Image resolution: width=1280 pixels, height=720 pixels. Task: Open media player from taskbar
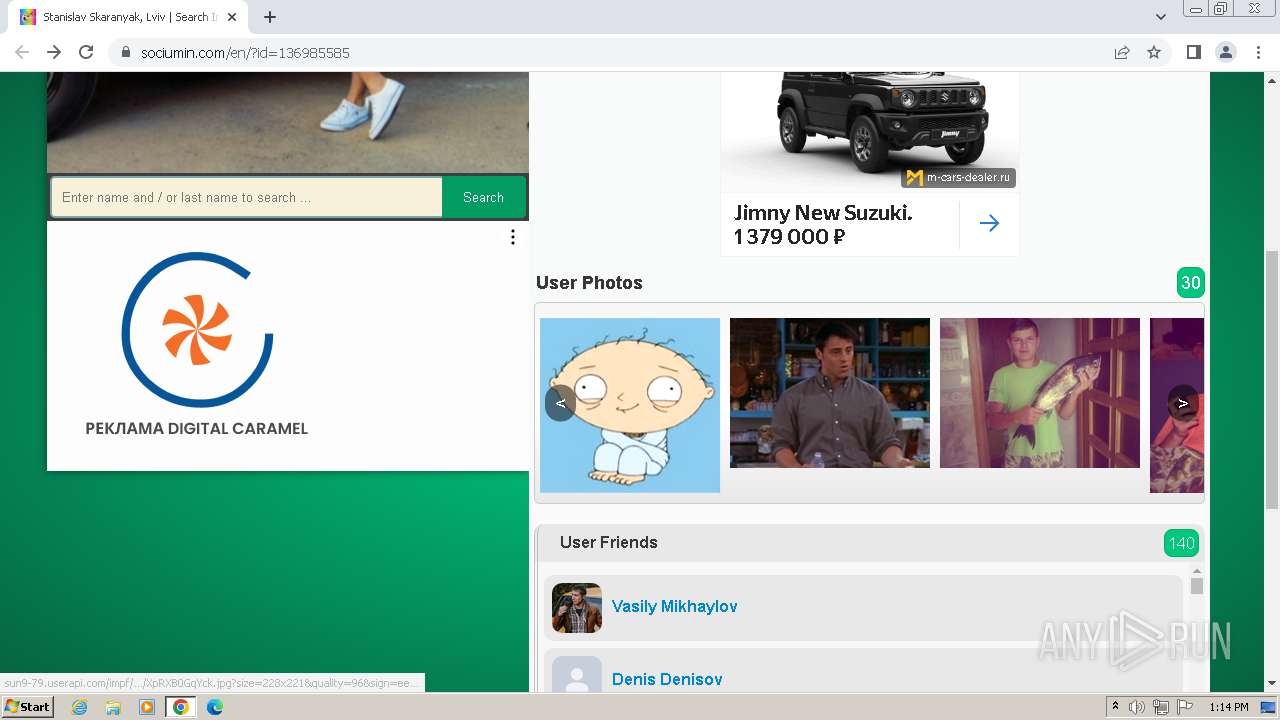tap(147, 707)
